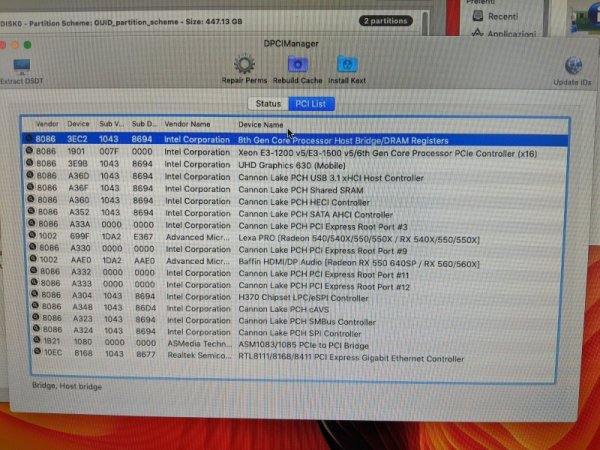This screenshot has height=450, width=600.
Task: Select the Baffin HDMI/DP Audio row
Action: click(295, 262)
